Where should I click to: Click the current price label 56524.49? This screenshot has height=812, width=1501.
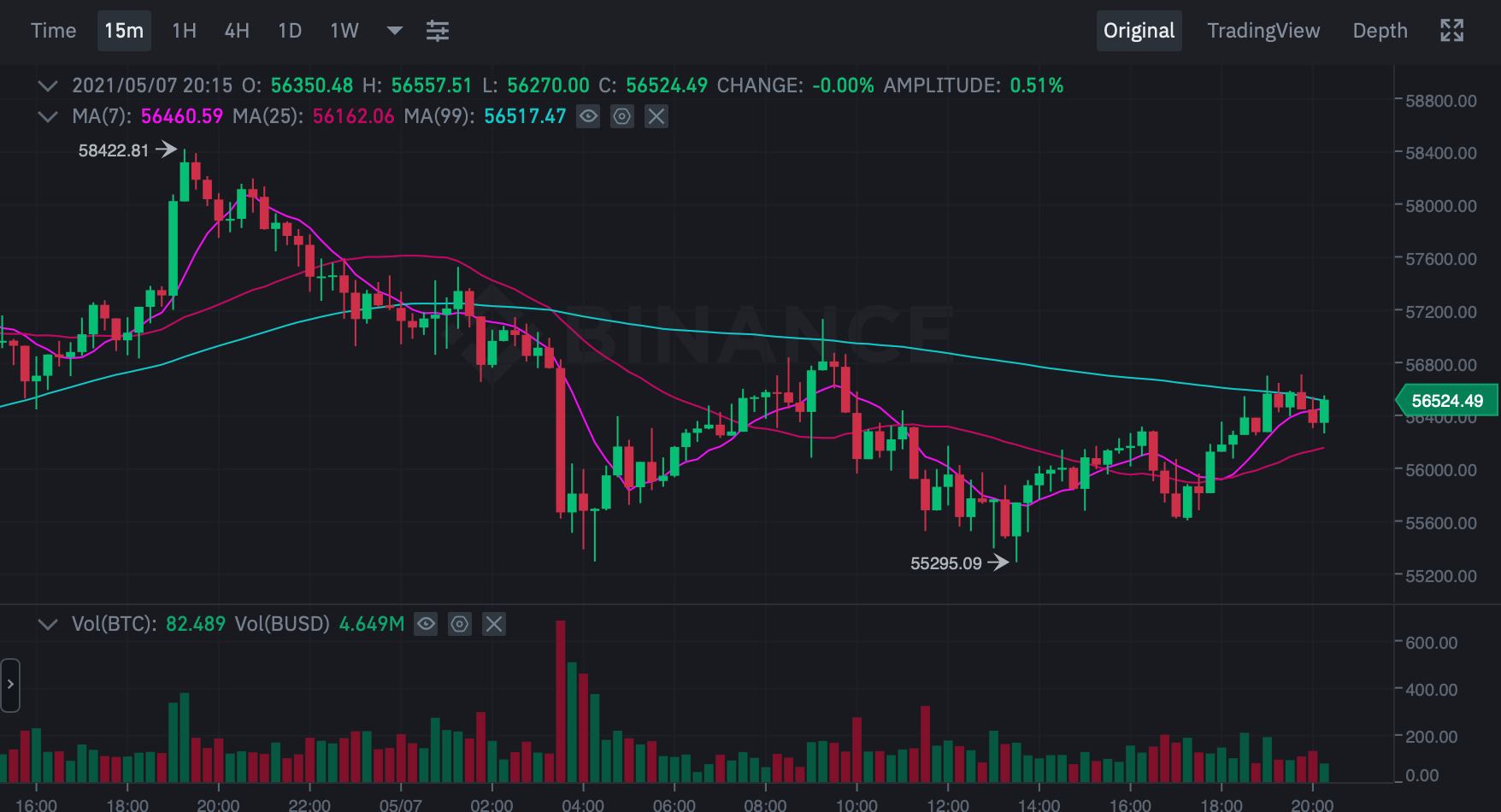(1446, 400)
